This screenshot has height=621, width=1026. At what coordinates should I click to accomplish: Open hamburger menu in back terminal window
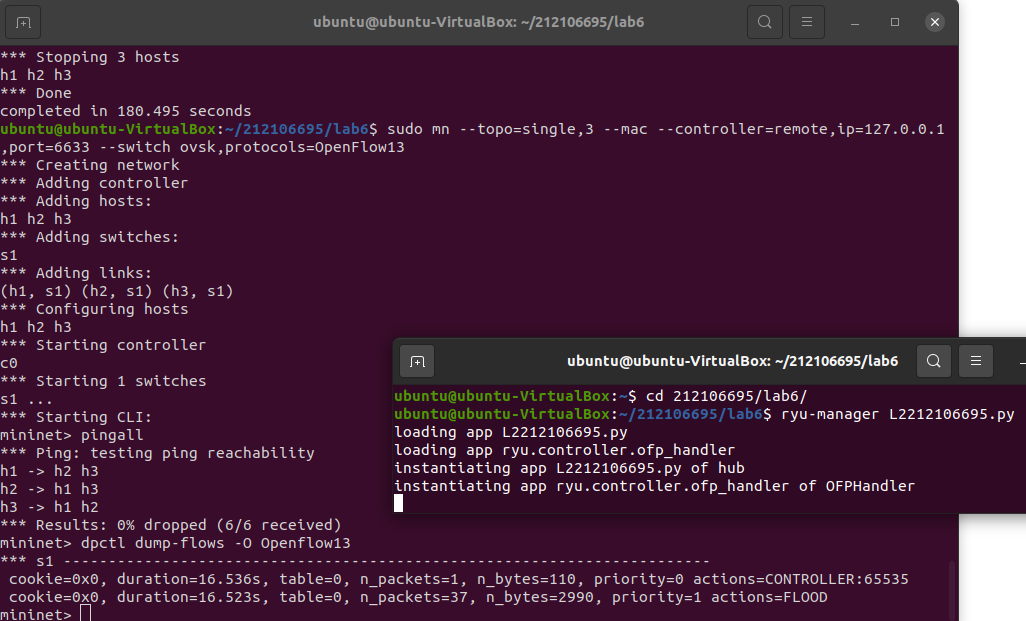pyautogui.click(x=807, y=22)
